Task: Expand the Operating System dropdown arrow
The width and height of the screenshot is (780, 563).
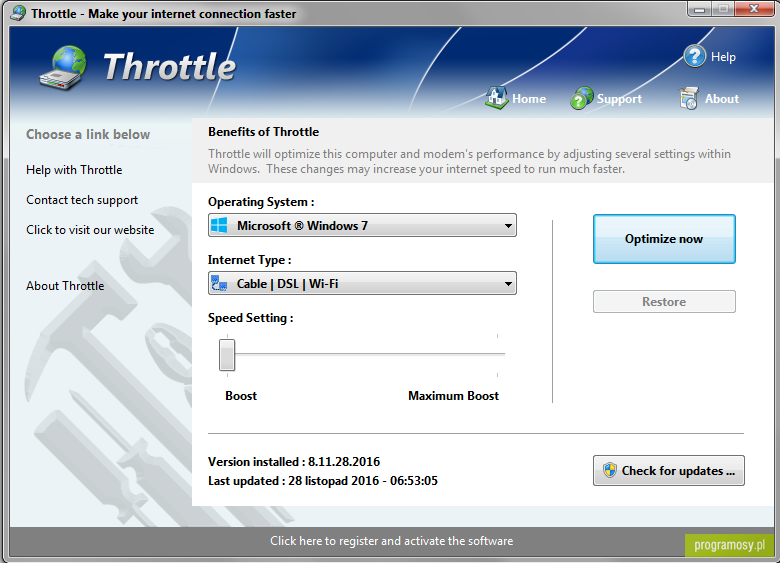Action: pyautogui.click(x=508, y=226)
